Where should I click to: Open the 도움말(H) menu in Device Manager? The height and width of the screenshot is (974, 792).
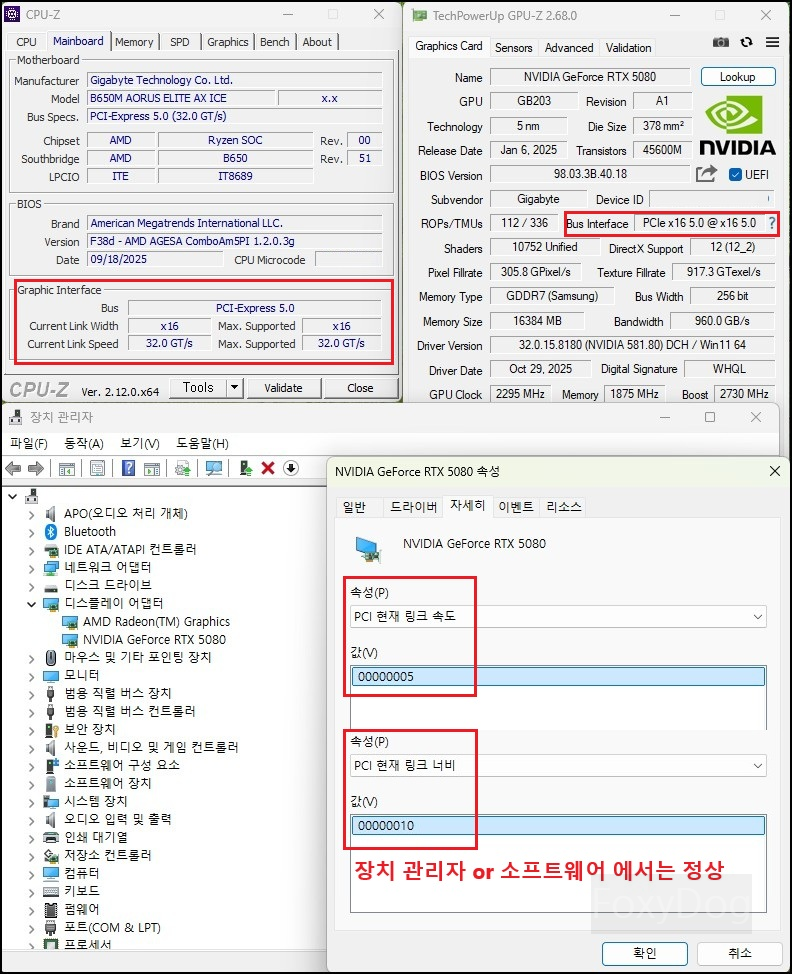click(x=202, y=444)
